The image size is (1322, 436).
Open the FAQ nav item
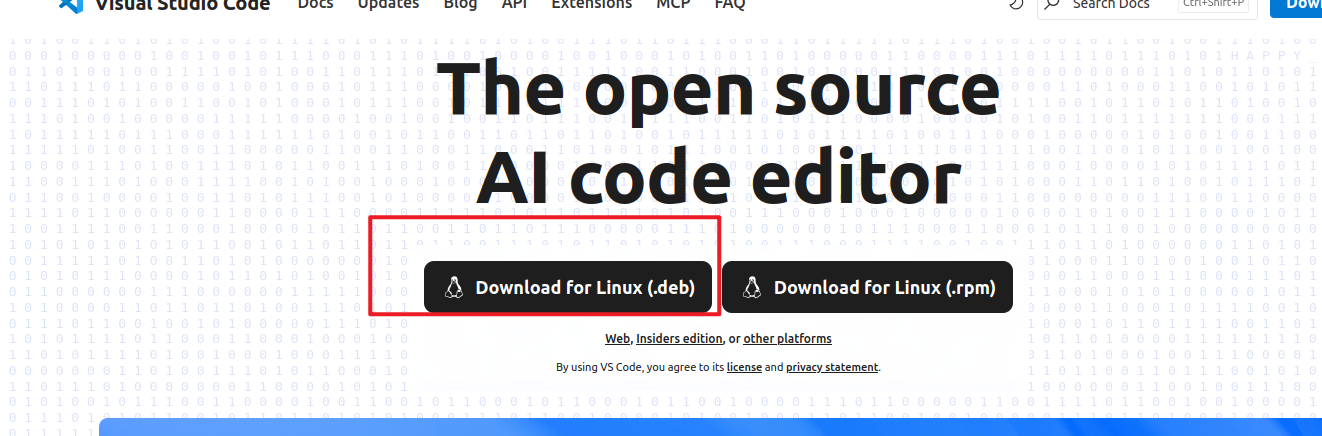pos(730,4)
